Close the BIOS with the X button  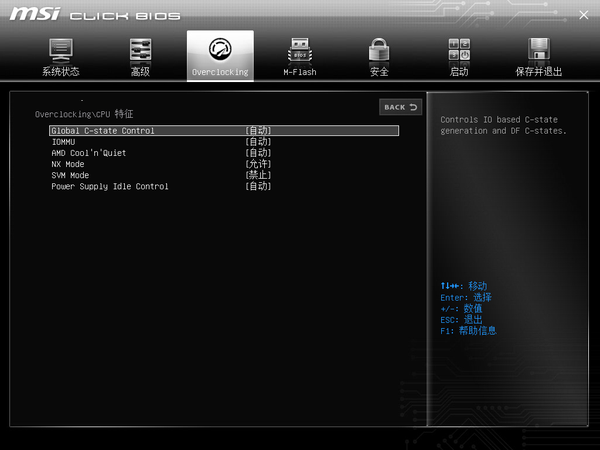pyautogui.click(x=584, y=15)
